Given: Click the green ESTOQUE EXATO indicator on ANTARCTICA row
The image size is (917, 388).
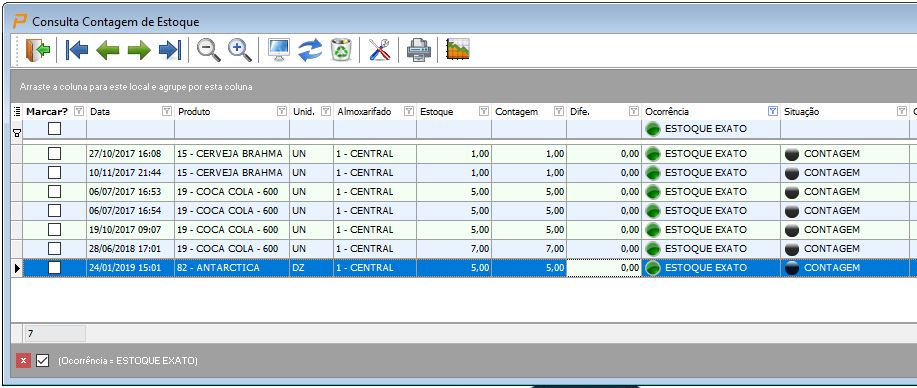Looking at the screenshot, I should (653, 268).
